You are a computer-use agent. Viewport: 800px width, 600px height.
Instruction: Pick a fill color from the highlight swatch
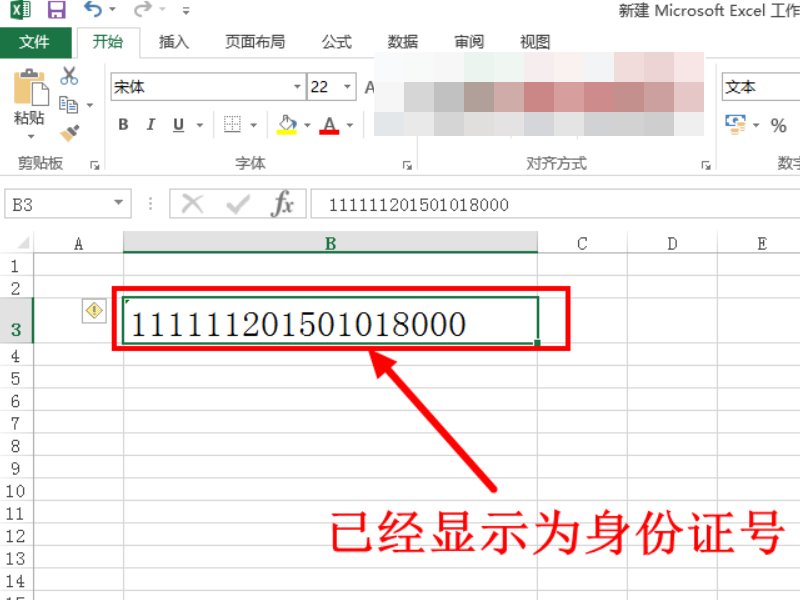[286, 124]
